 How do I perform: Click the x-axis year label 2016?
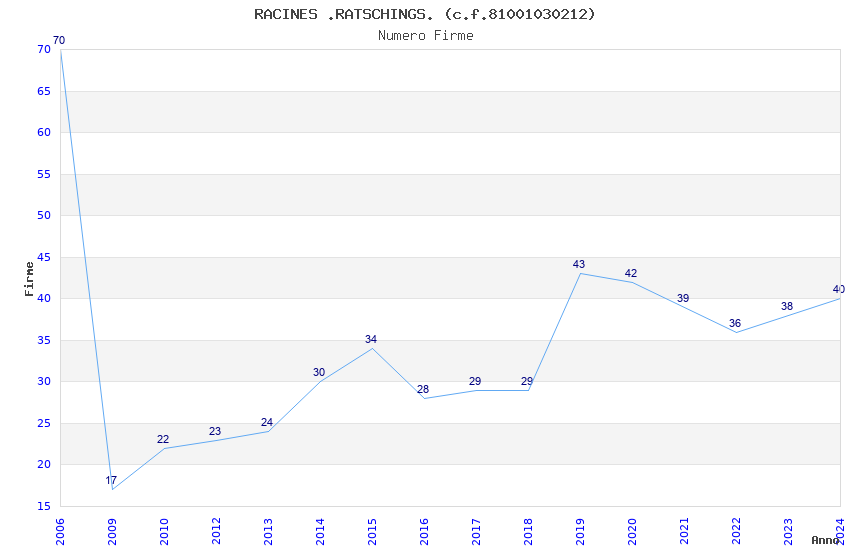(x=424, y=532)
